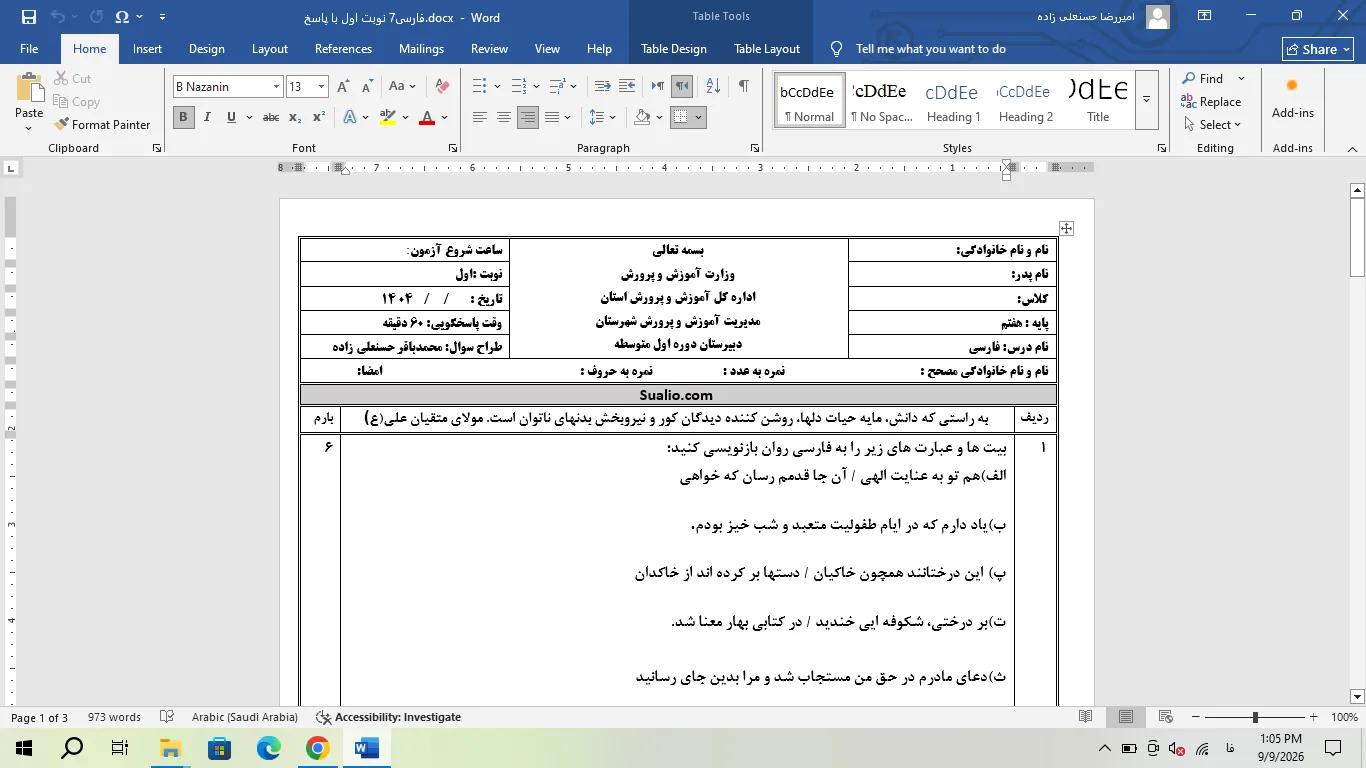
Task: Toggle align right paragraph button
Action: click(528, 117)
